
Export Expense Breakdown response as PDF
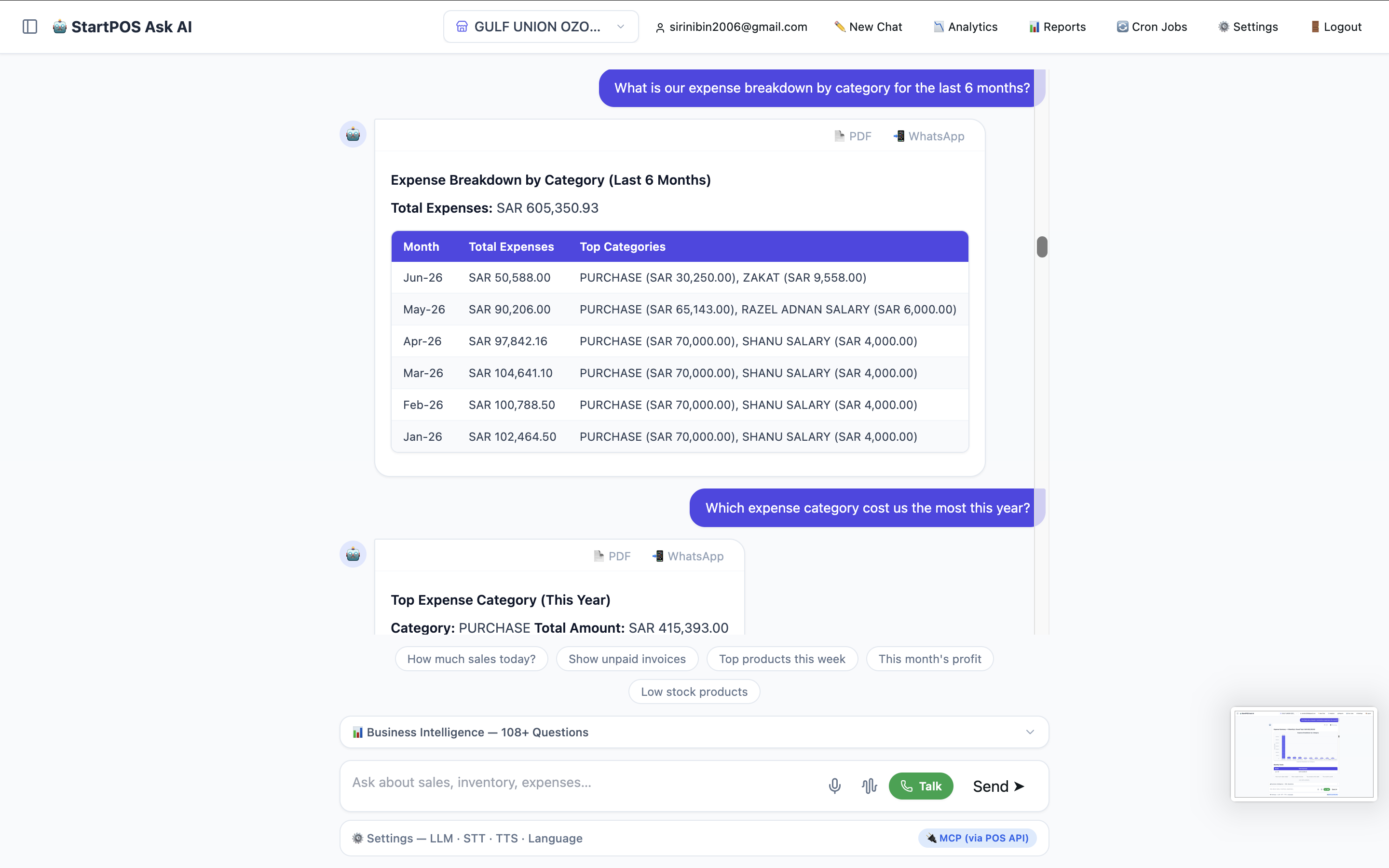point(853,136)
